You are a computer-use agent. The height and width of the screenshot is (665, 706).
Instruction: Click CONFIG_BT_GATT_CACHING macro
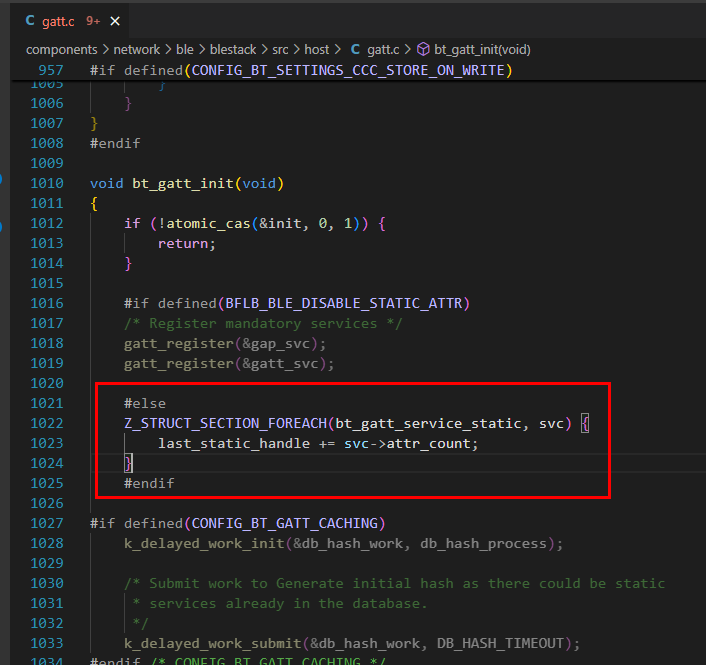coord(285,523)
